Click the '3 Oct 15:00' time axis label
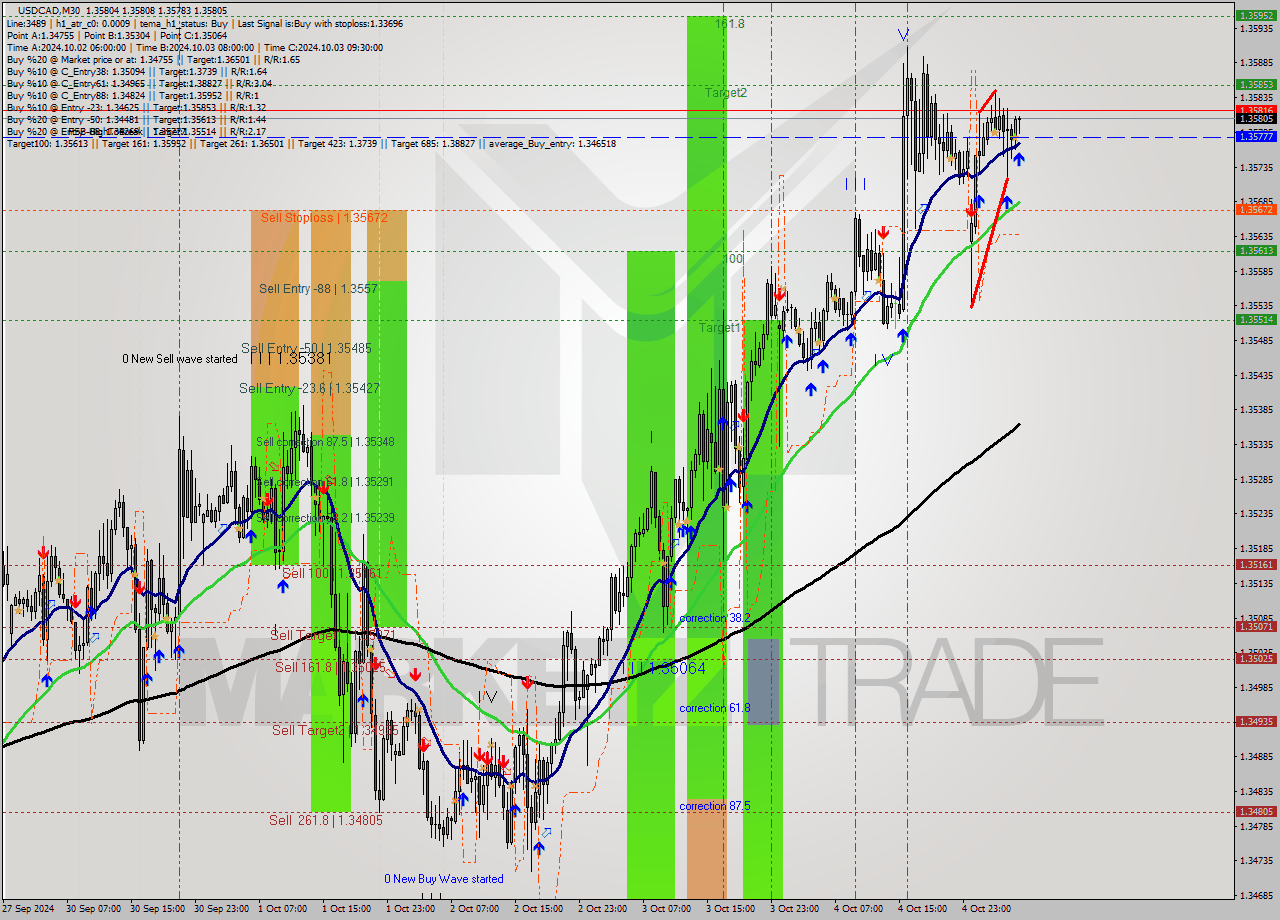This screenshot has height=920, width=1280. (x=730, y=909)
